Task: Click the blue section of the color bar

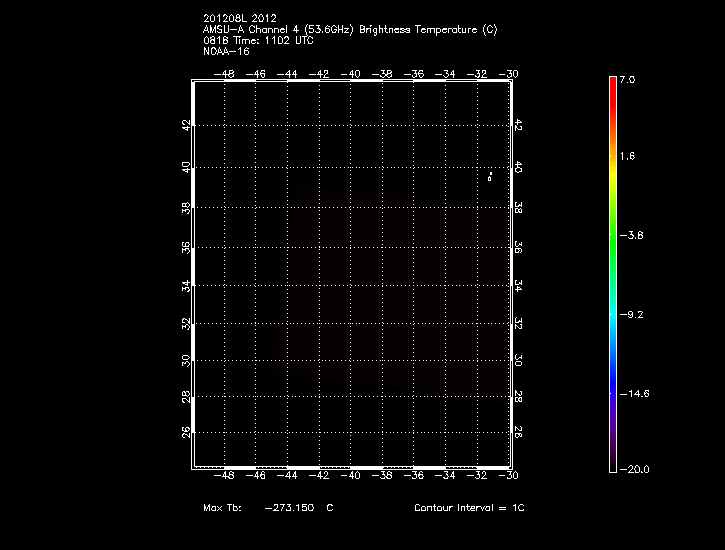Action: 612,370
